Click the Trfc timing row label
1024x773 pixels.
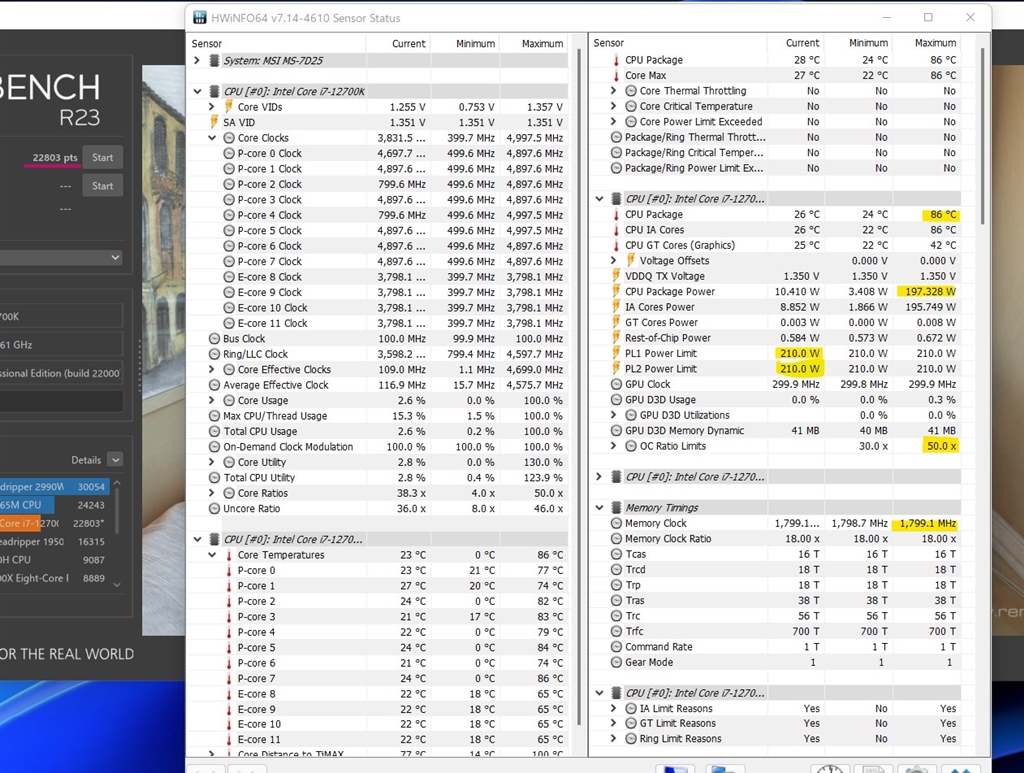[634, 631]
